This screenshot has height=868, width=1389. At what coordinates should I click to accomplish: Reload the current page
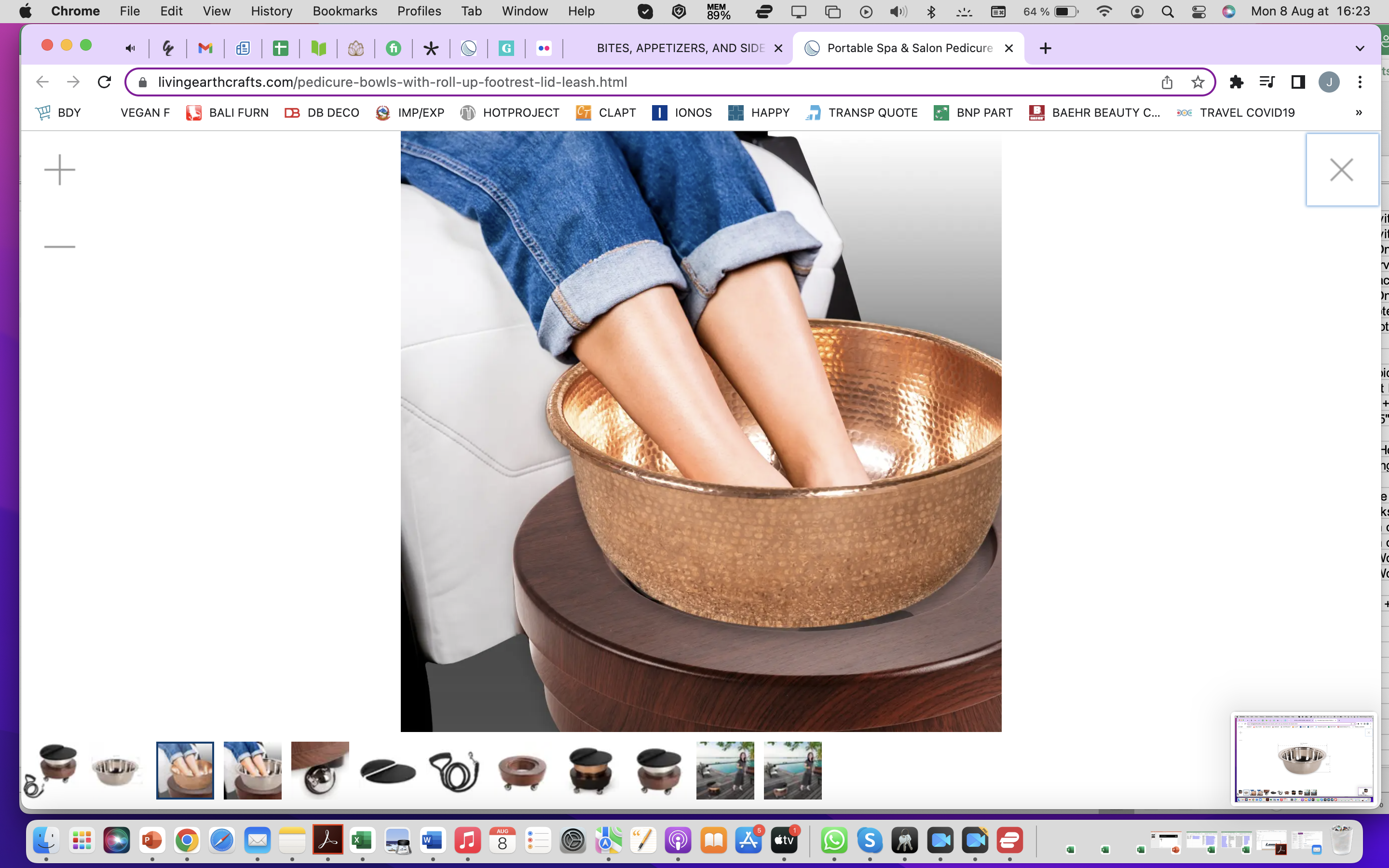[x=104, y=82]
